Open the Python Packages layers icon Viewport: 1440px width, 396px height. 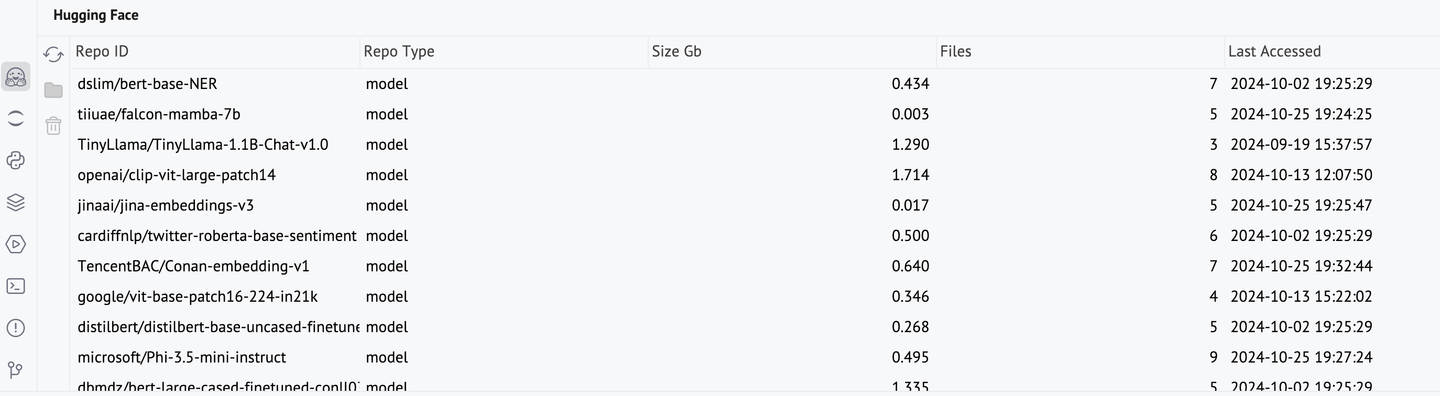pyautogui.click(x=16, y=202)
